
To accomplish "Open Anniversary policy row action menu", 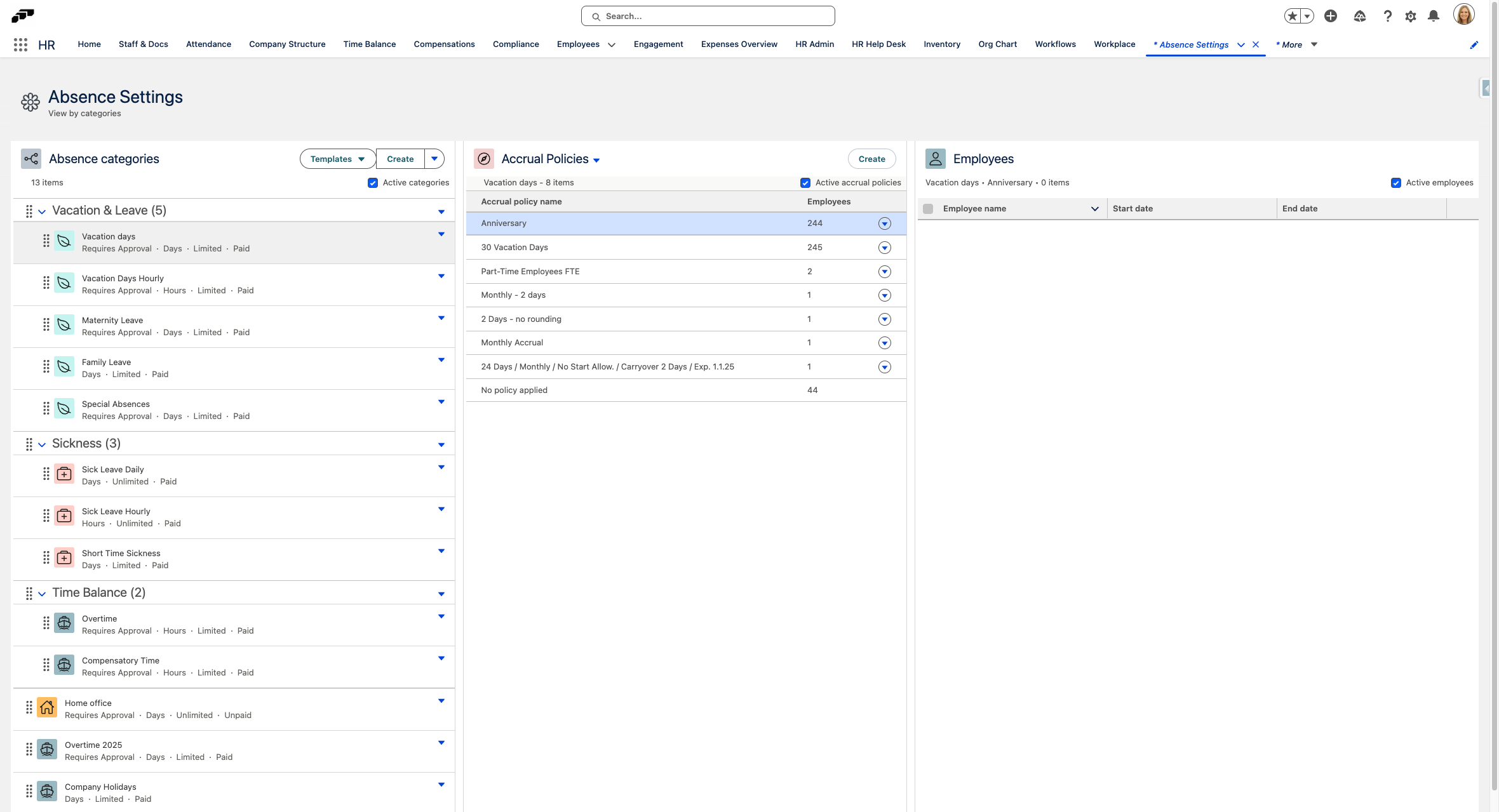I will (884, 223).
